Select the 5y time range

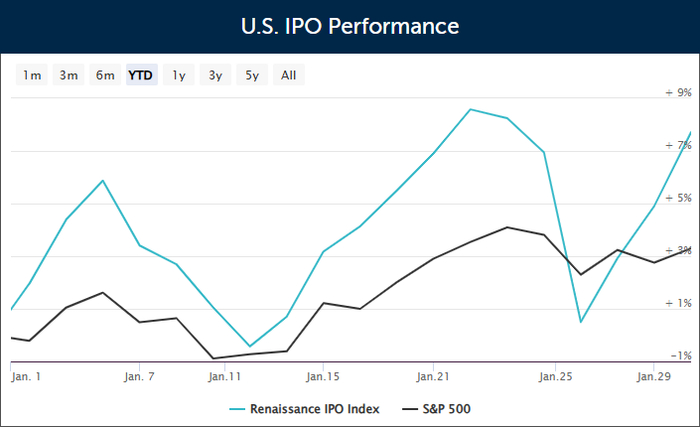coord(252,75)
